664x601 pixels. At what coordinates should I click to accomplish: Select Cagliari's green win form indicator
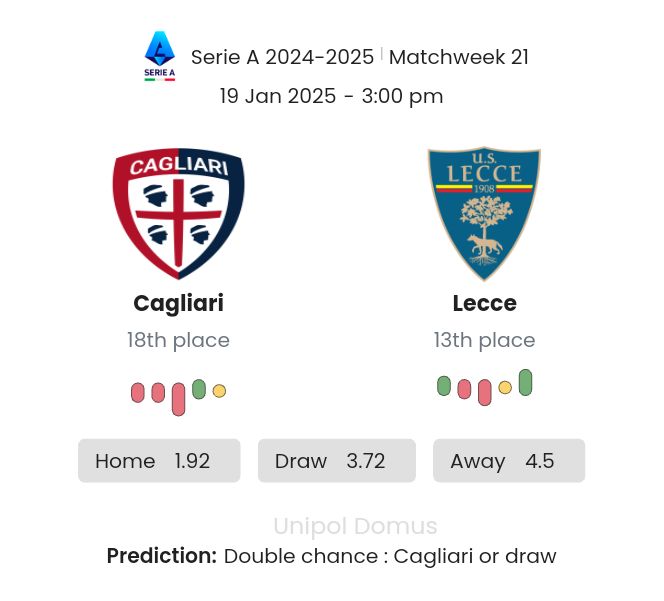tap(199, 389)
